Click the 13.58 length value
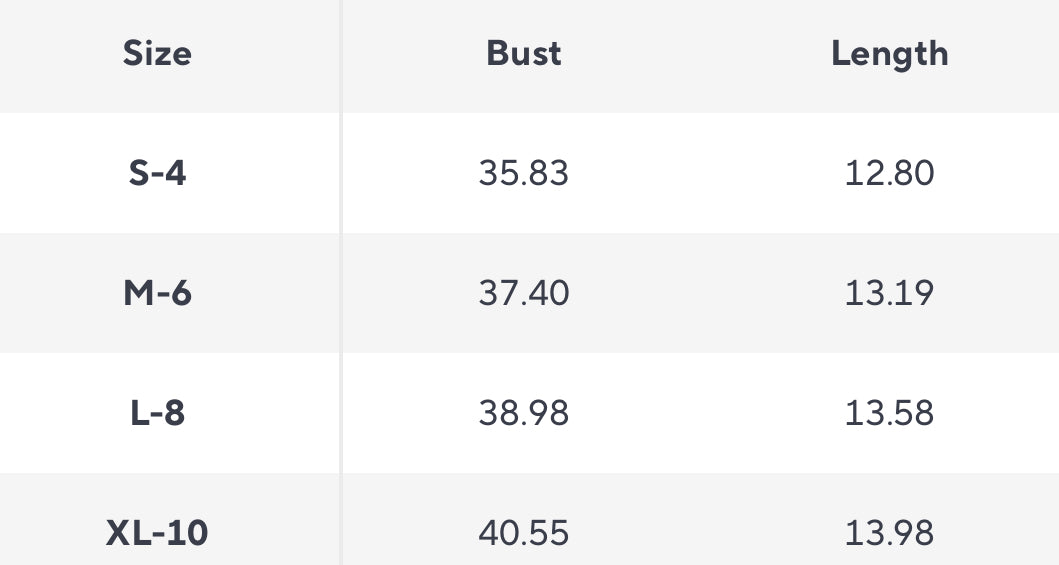The height and width of the screenshot is (565, 1059). coord(889,413)
